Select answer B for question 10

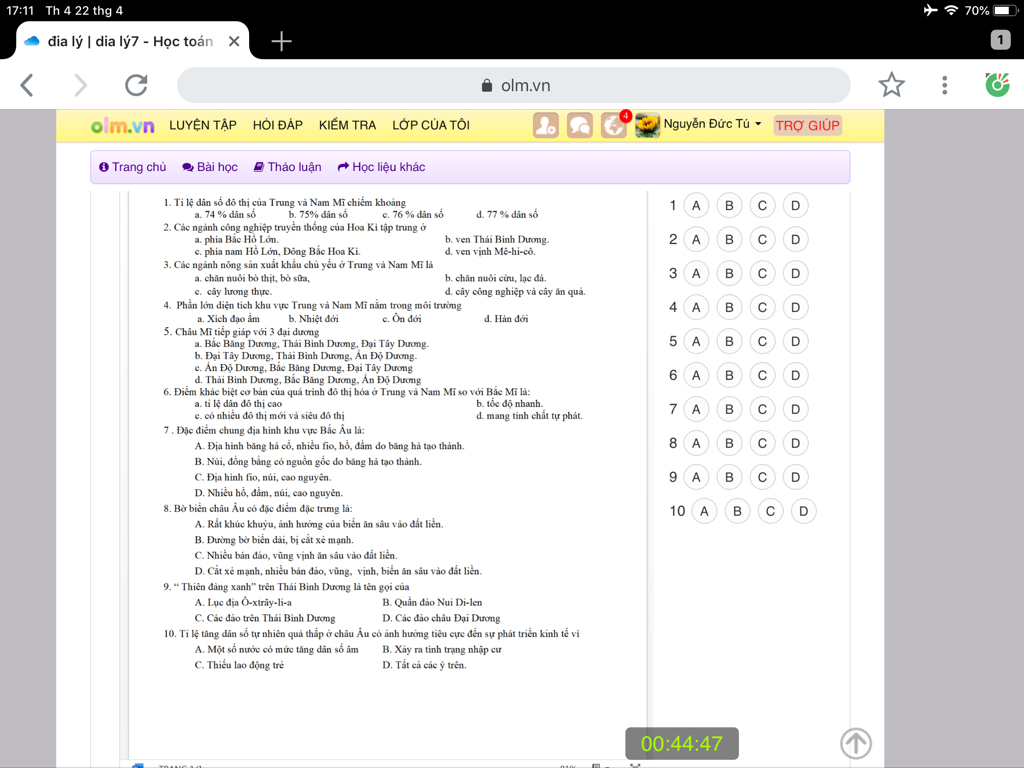pos(737,511)
